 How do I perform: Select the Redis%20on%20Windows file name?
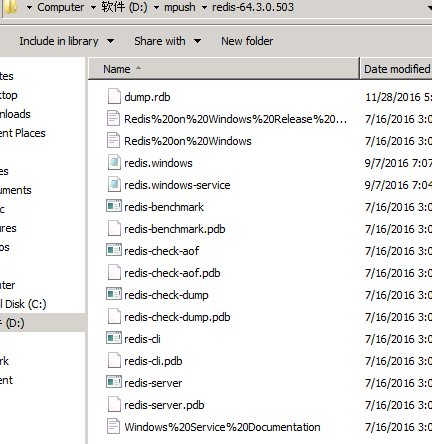[x=188, y=141]
